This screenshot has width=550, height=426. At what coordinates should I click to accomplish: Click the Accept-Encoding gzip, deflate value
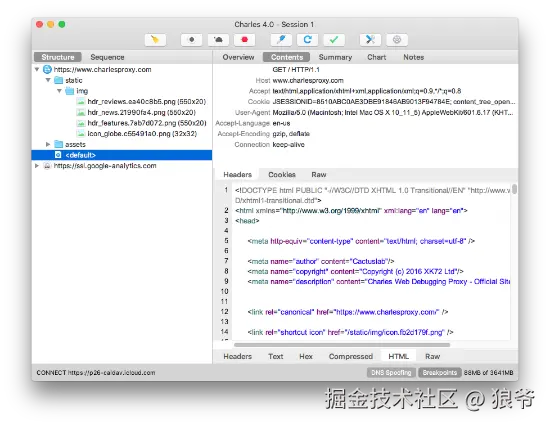291,134
